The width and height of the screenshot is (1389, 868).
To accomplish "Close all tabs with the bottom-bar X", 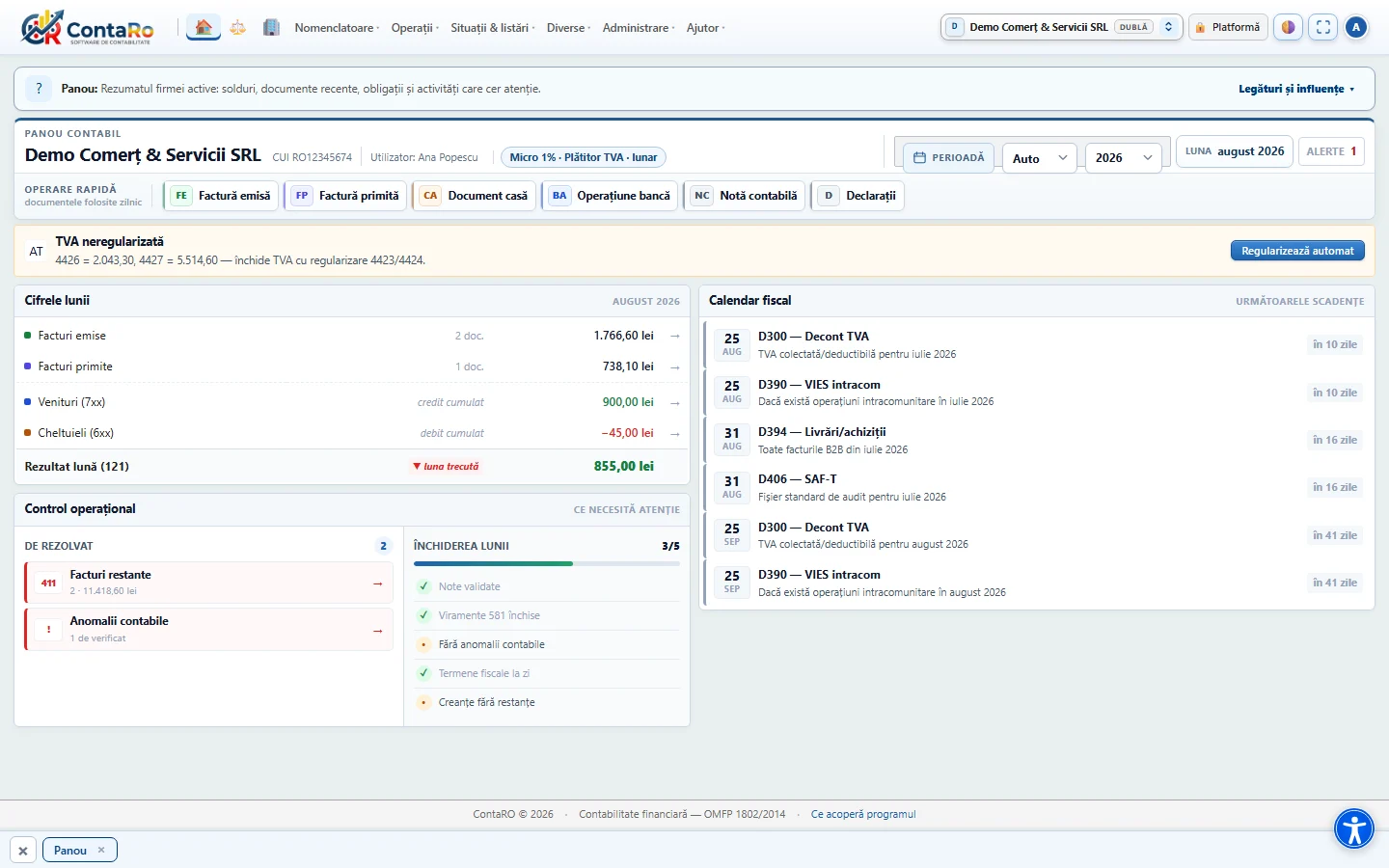I will click(23, 851).
